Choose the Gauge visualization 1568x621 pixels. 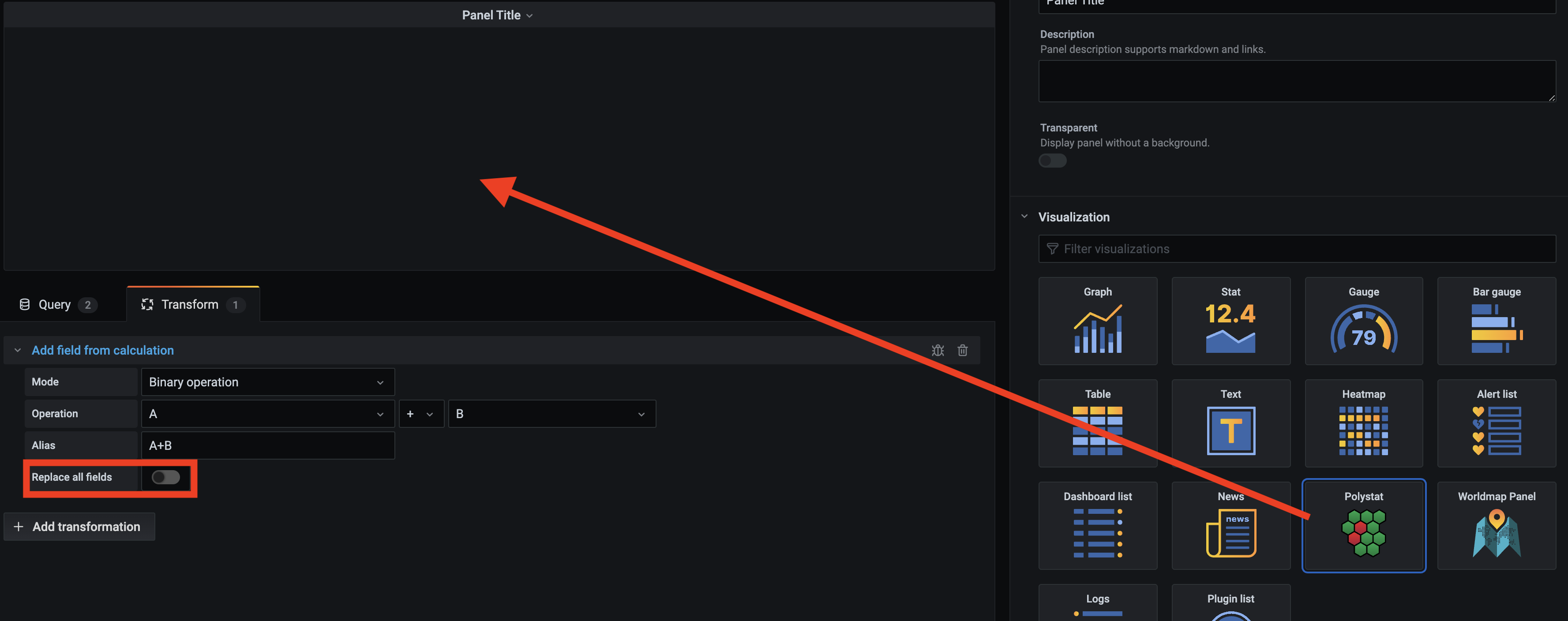[1363, 321]
